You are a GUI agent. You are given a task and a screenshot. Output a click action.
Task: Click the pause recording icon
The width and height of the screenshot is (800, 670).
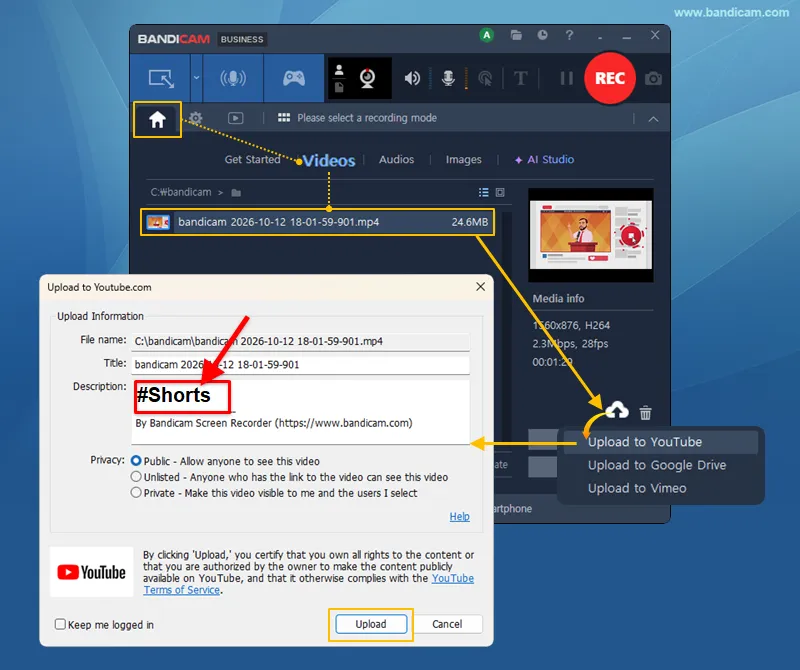pyautogui.click(x=566, y=78)
